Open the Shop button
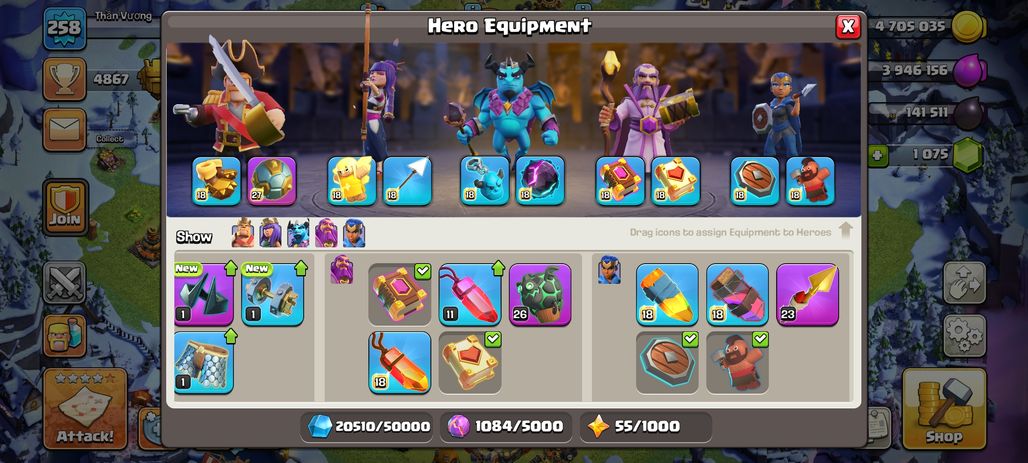1028x463 pixels. tap(944, 409)
